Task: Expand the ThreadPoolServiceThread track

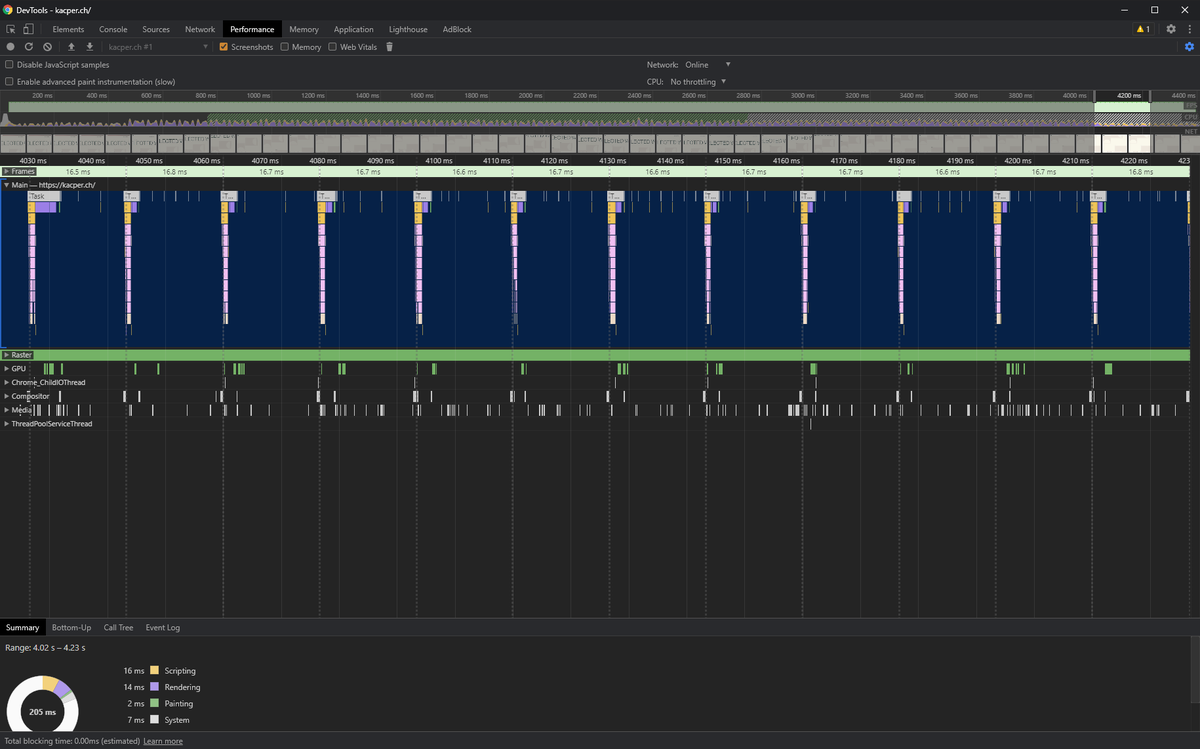Action: pyautogui.click(x=6, y=424)
